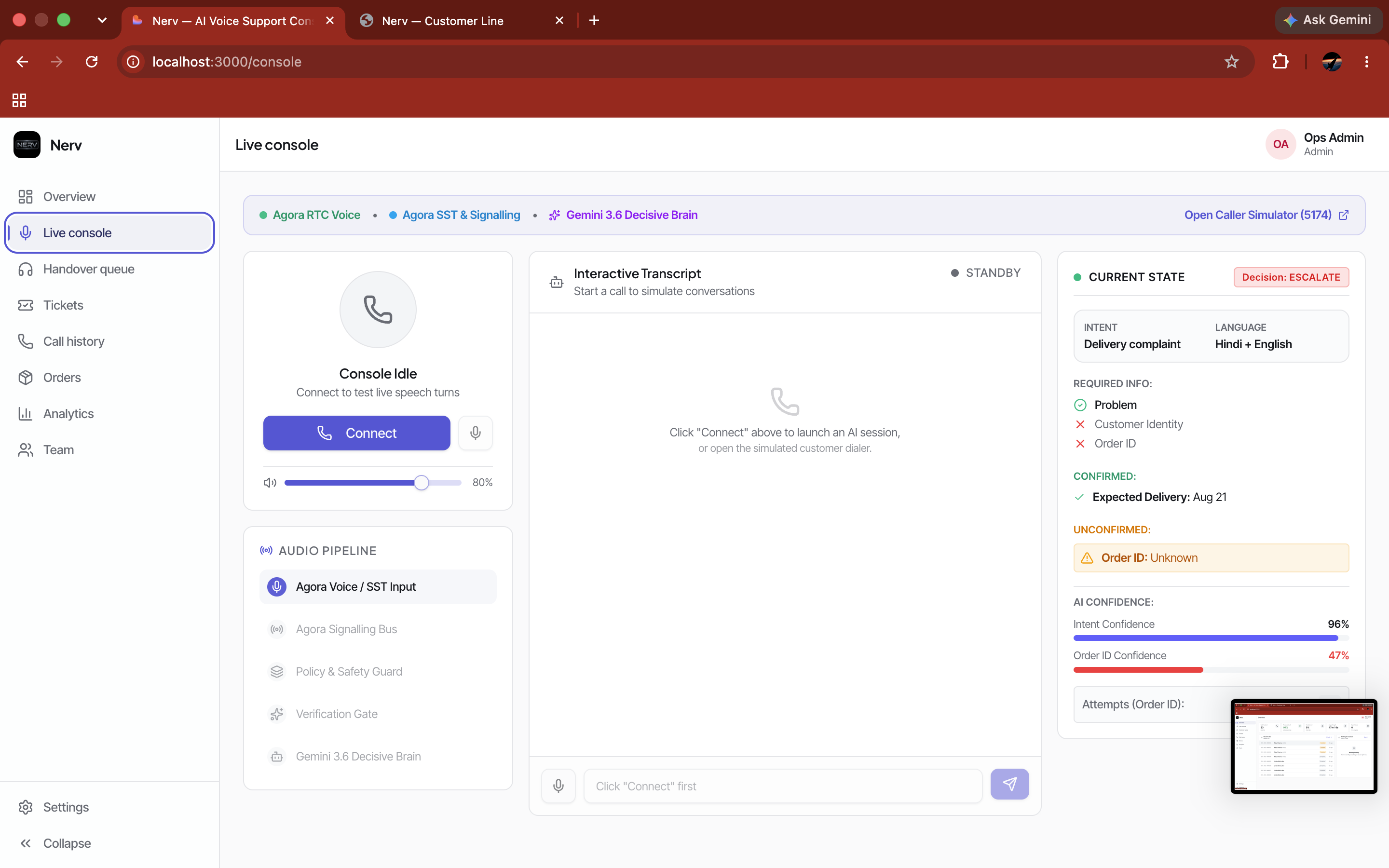Viewport: 1389px width, 868px height.
Task: Click the Order ID: Unknown warning box
Action: (x=1211, y=558)
